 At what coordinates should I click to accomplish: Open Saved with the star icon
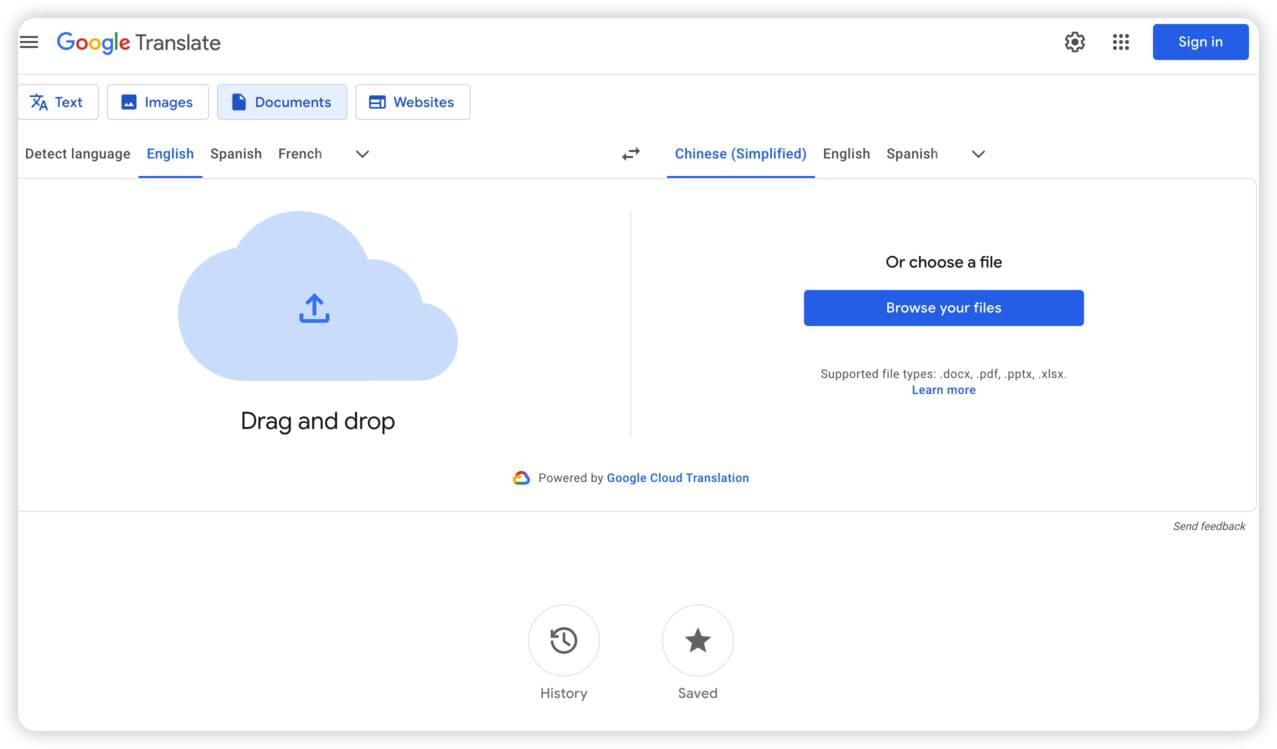pyautogui.click(x=698, y=640)
